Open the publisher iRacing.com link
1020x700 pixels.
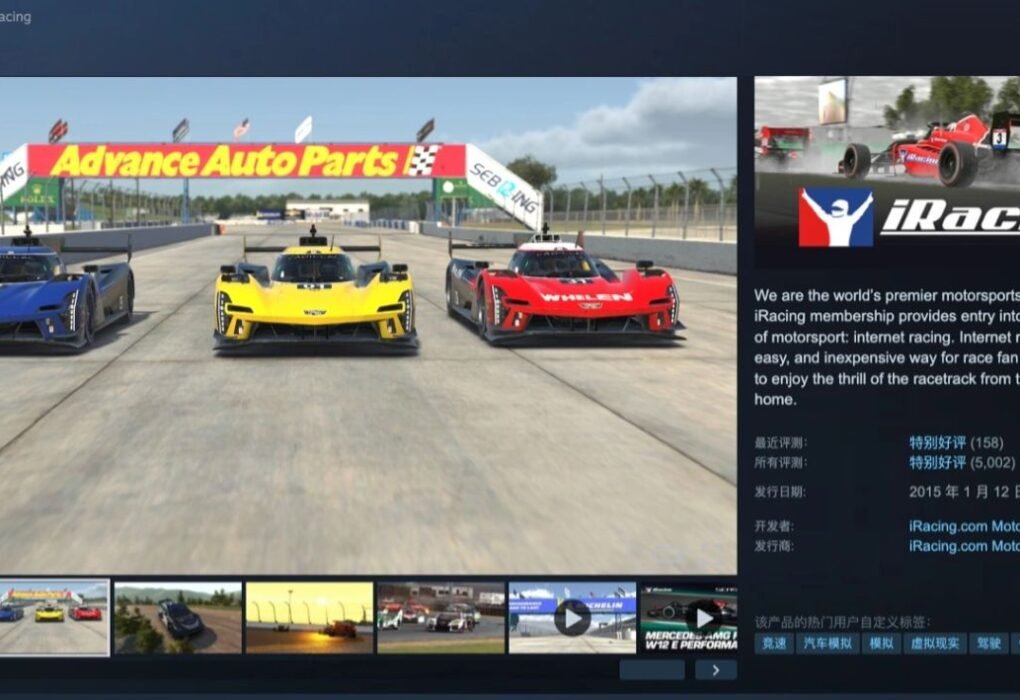click(x=964, y=546)
